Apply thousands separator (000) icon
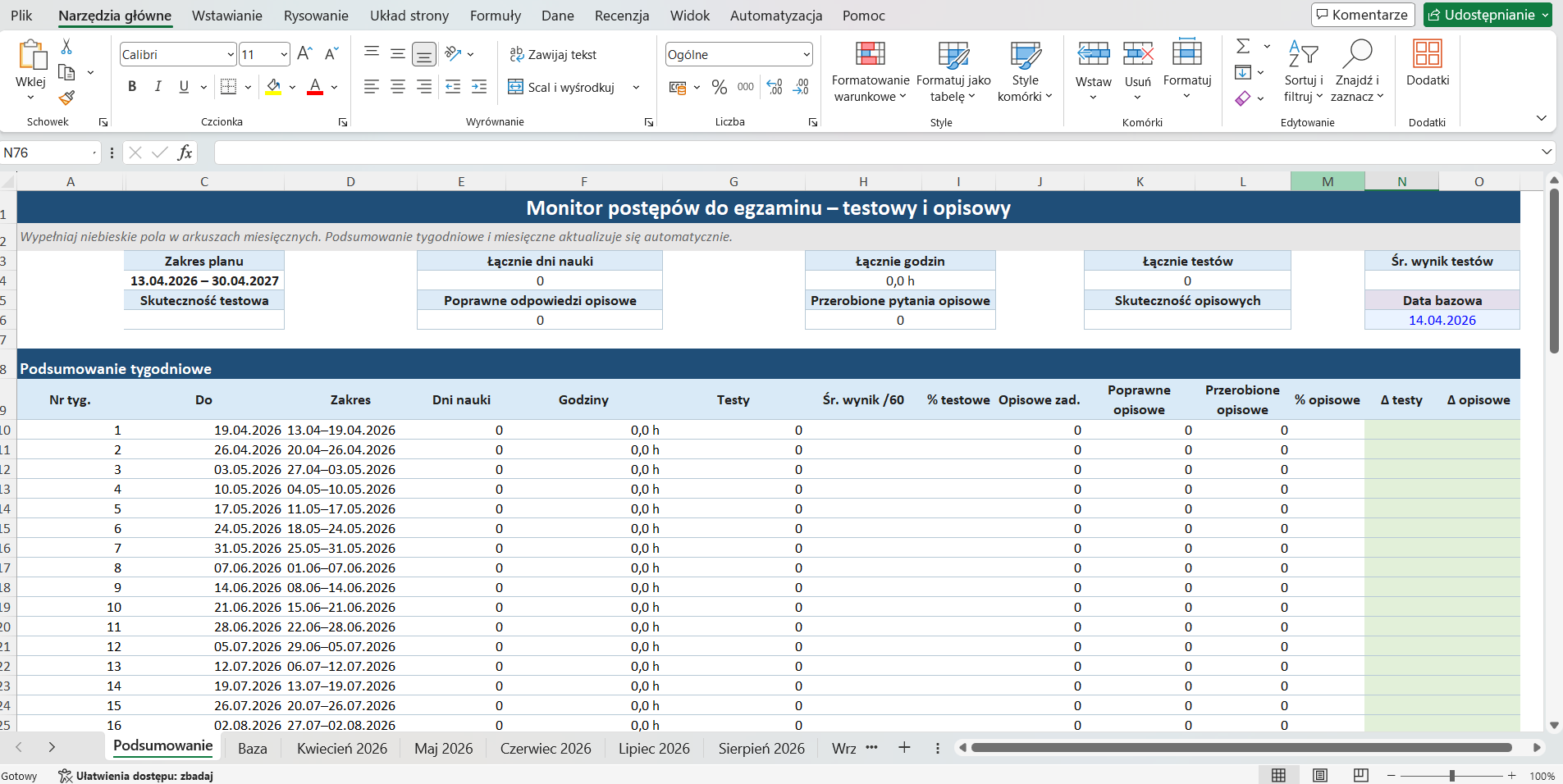The width and height of the screenshot is (1563, 784). [x=745, y=87]
